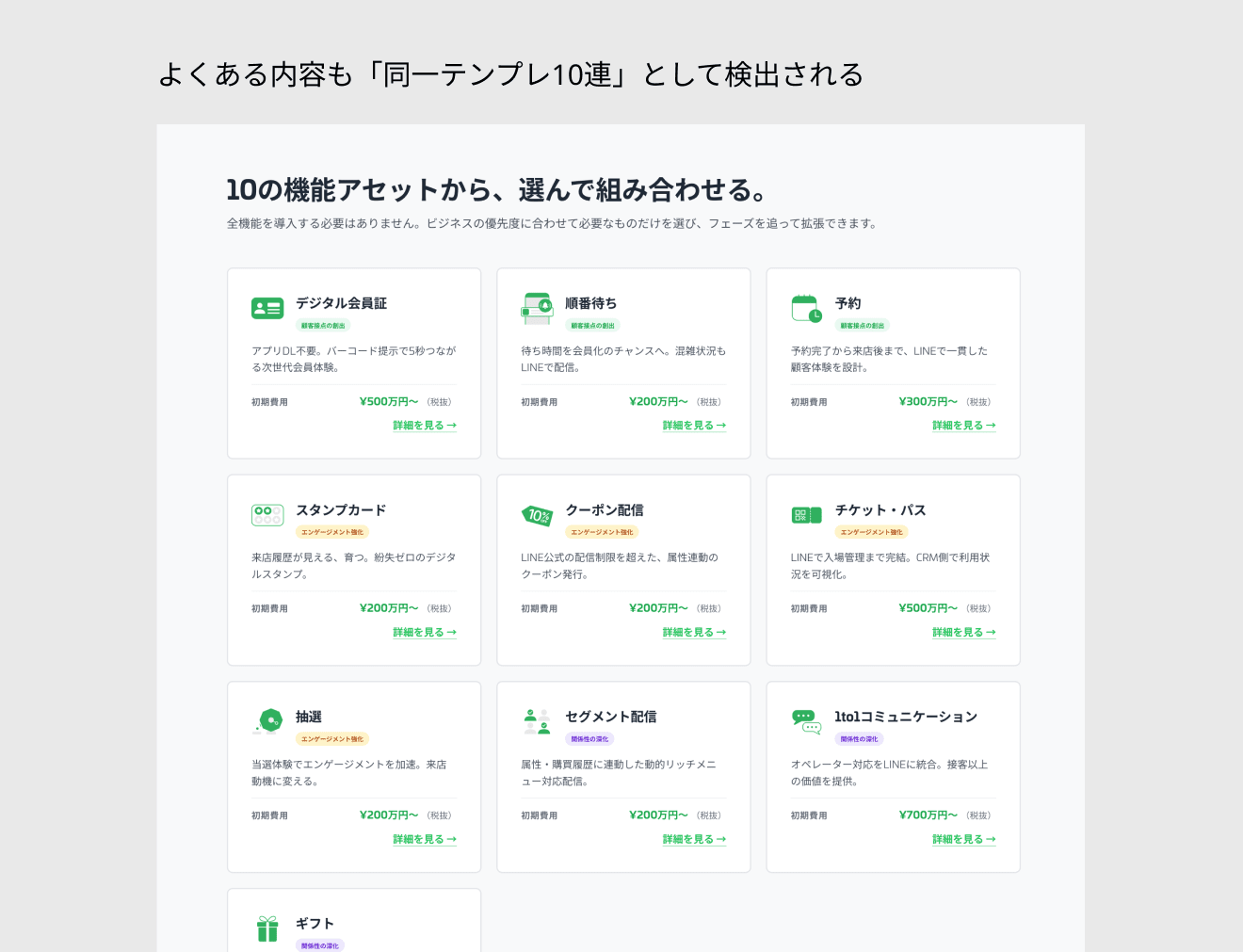
Task: Click the セグメント配信 card title
Action: coord(611,717)
